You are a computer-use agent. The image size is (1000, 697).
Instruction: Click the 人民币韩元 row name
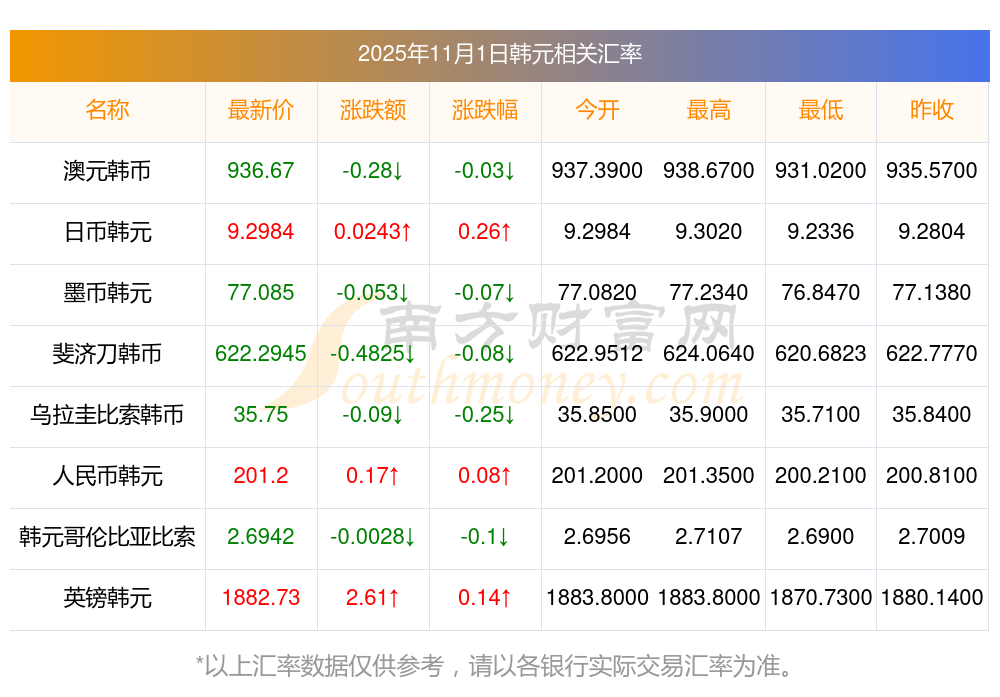coord(107,476)
